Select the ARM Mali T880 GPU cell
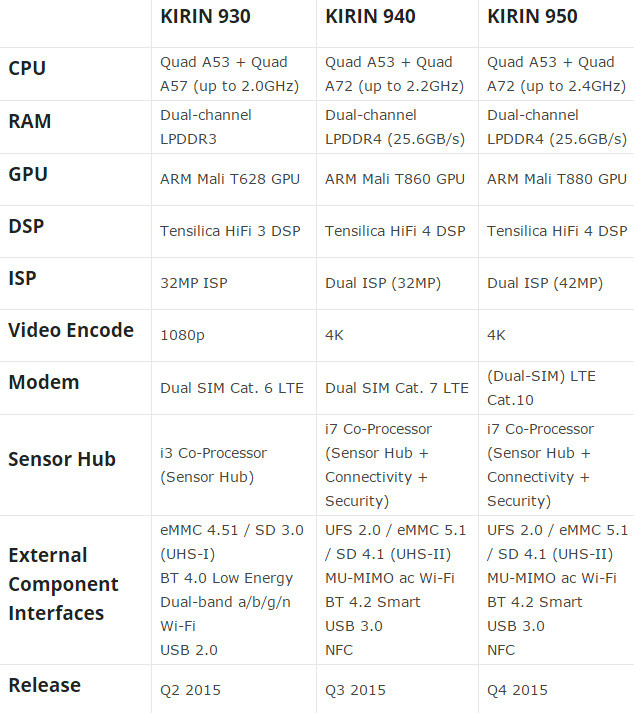The height and width of the screenshot is (713, 634). coord(557,179)
